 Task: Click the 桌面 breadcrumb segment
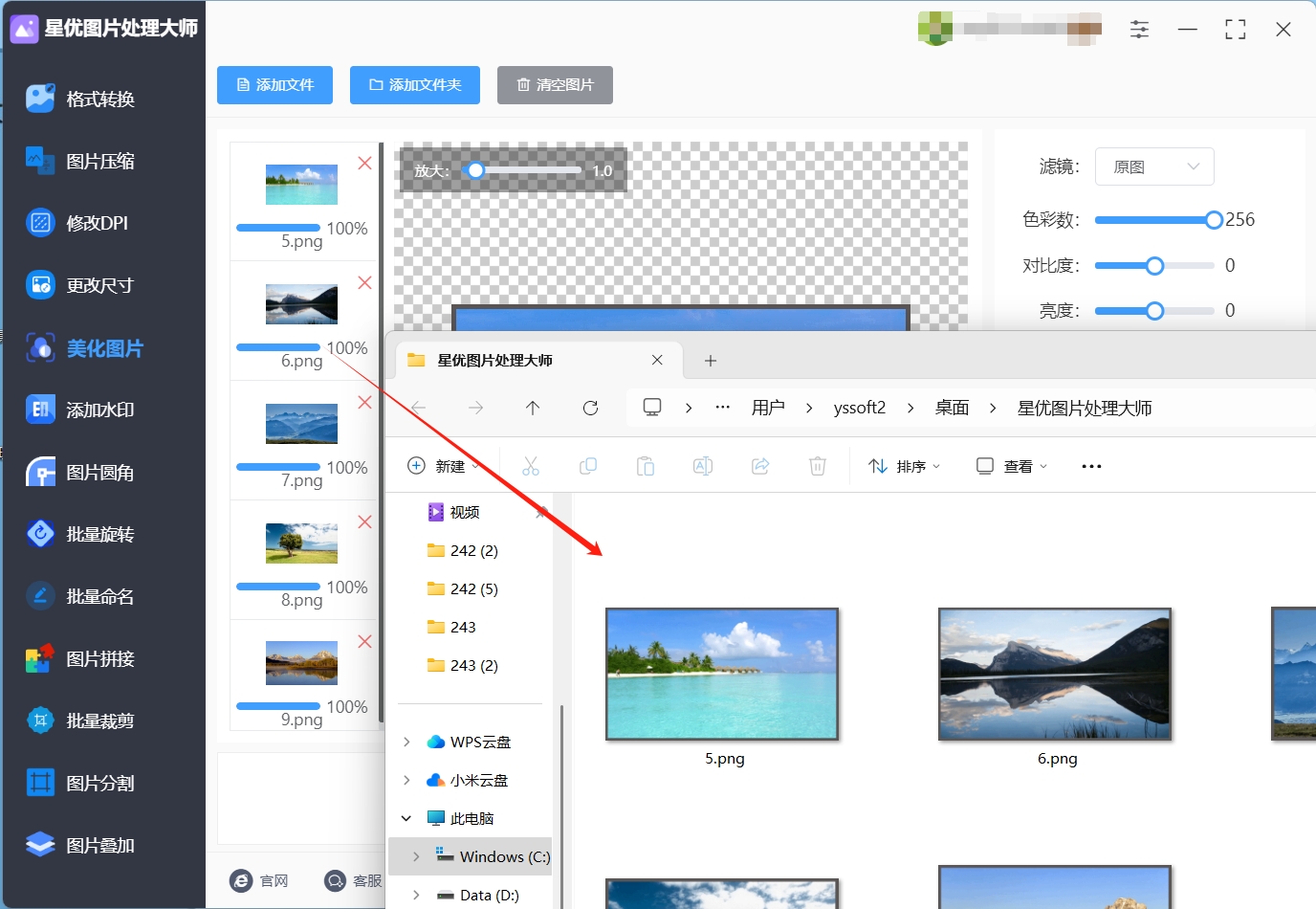[x=952, y=408]
